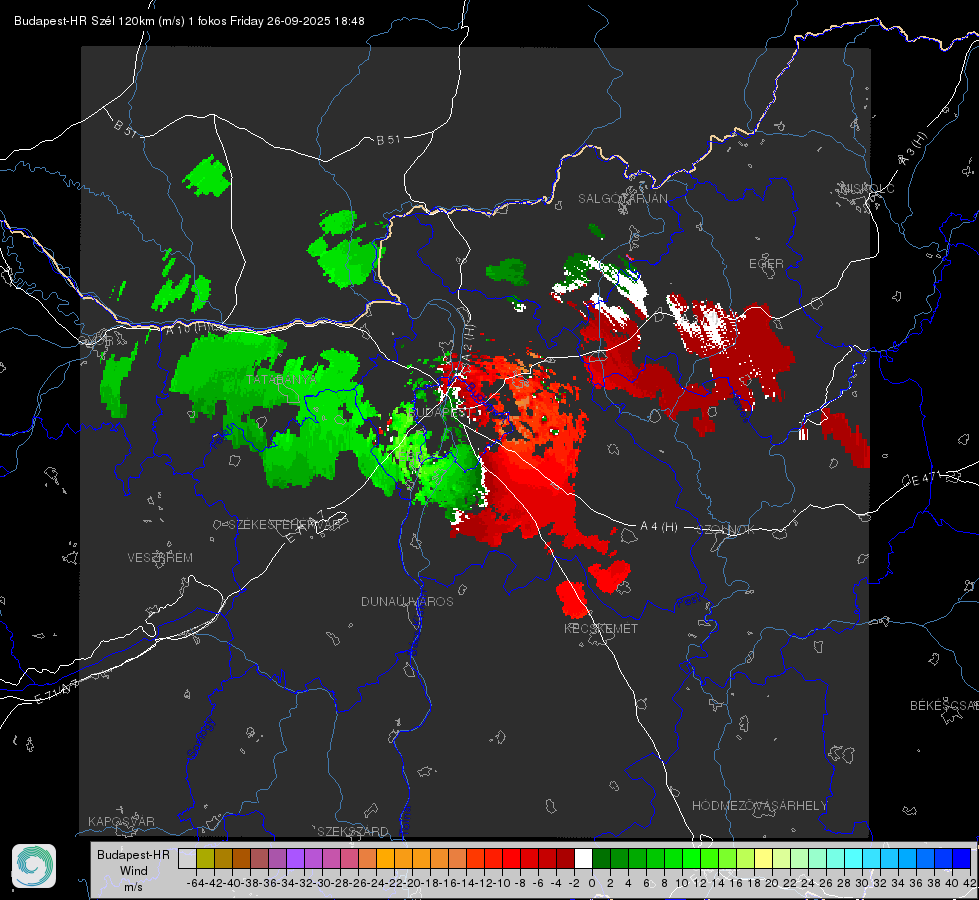Viewport: 979px width, 900px height.
Task: Click the KAPOSVÁR city label
Action: (121, 821)
